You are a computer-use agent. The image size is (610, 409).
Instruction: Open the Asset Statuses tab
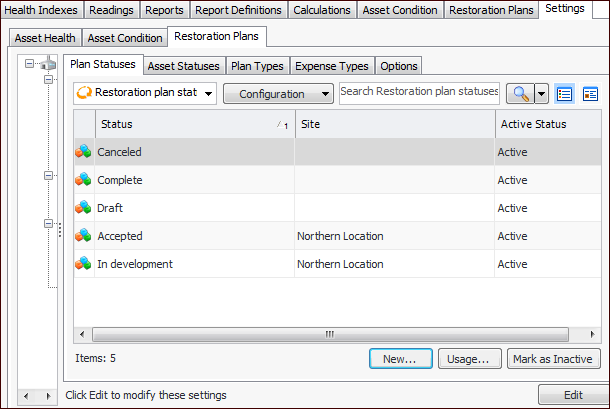[183, 66]
